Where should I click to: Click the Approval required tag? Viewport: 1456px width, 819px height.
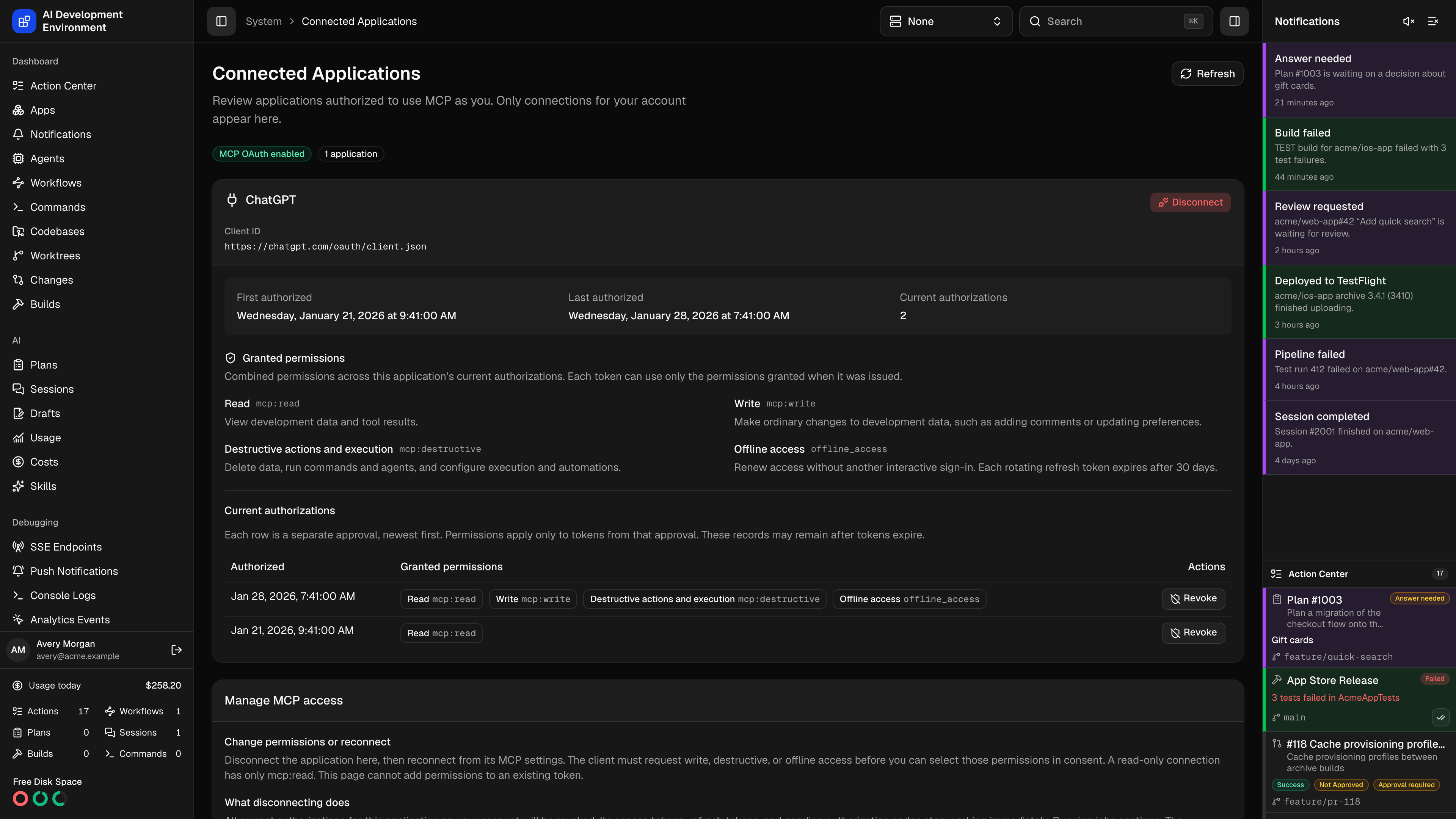coord(1406,784)
